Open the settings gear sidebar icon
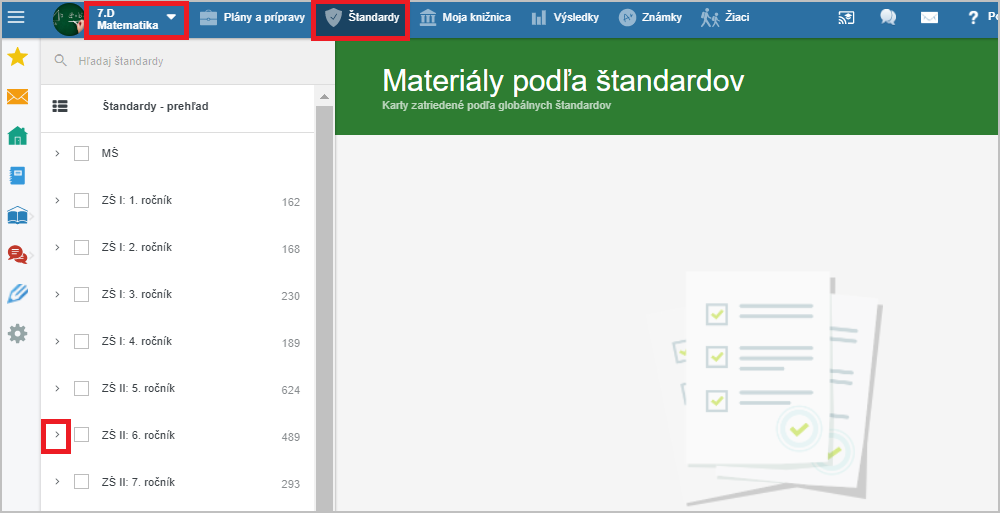This screenshot has height=513, width=1000. coord(17,333)
